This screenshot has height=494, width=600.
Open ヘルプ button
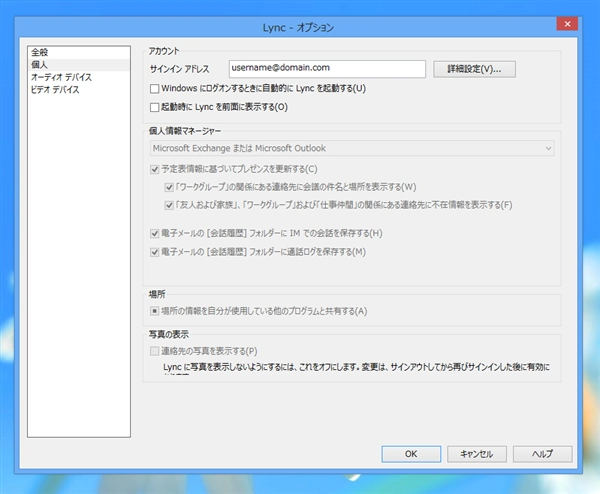click(x=543, y=454)
